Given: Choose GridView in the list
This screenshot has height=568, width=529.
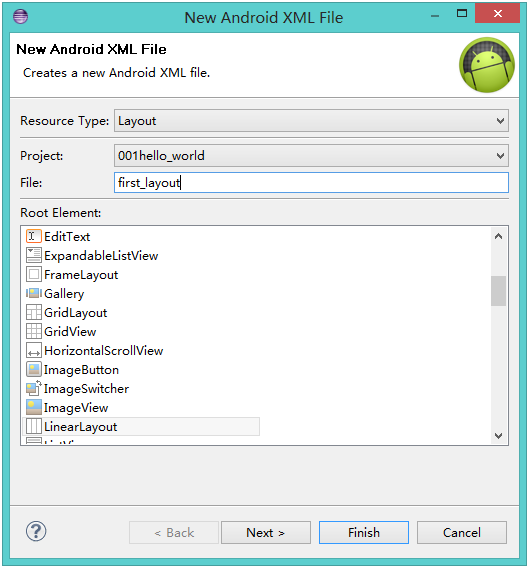Looking at the screenshot, I should pos(70,332).
